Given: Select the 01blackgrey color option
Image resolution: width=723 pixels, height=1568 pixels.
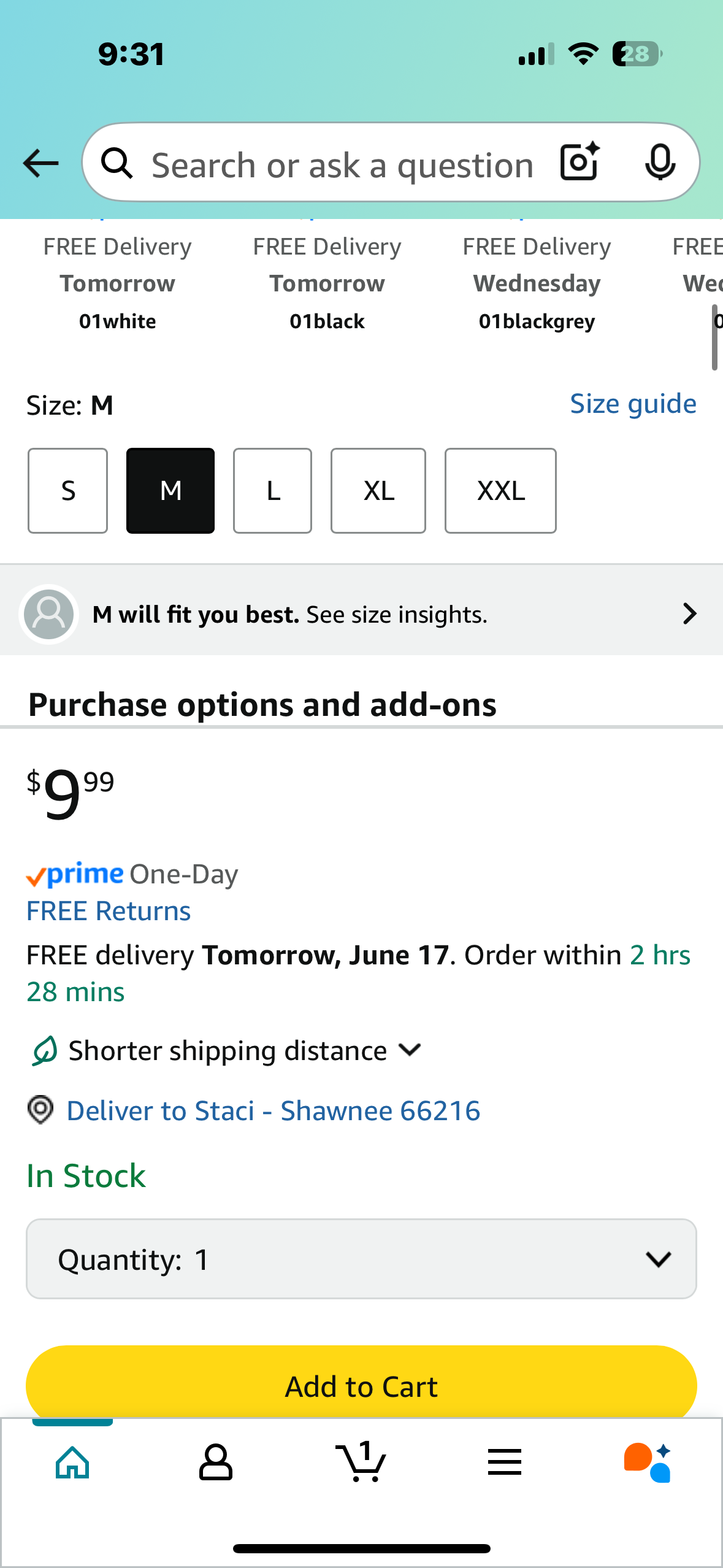Looking at the screenshot, I should (x=537, y=284).
